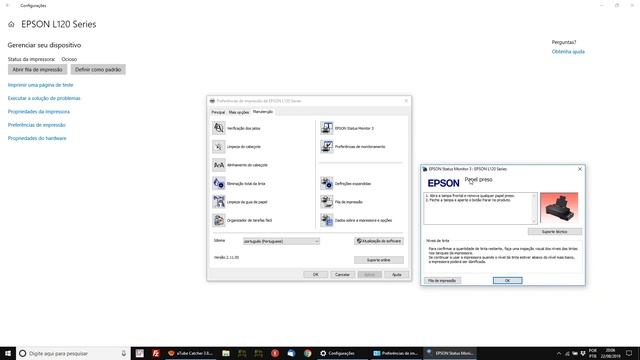Click Executar a solução de problemas link

pyautogui.click(x=44, y=98)
